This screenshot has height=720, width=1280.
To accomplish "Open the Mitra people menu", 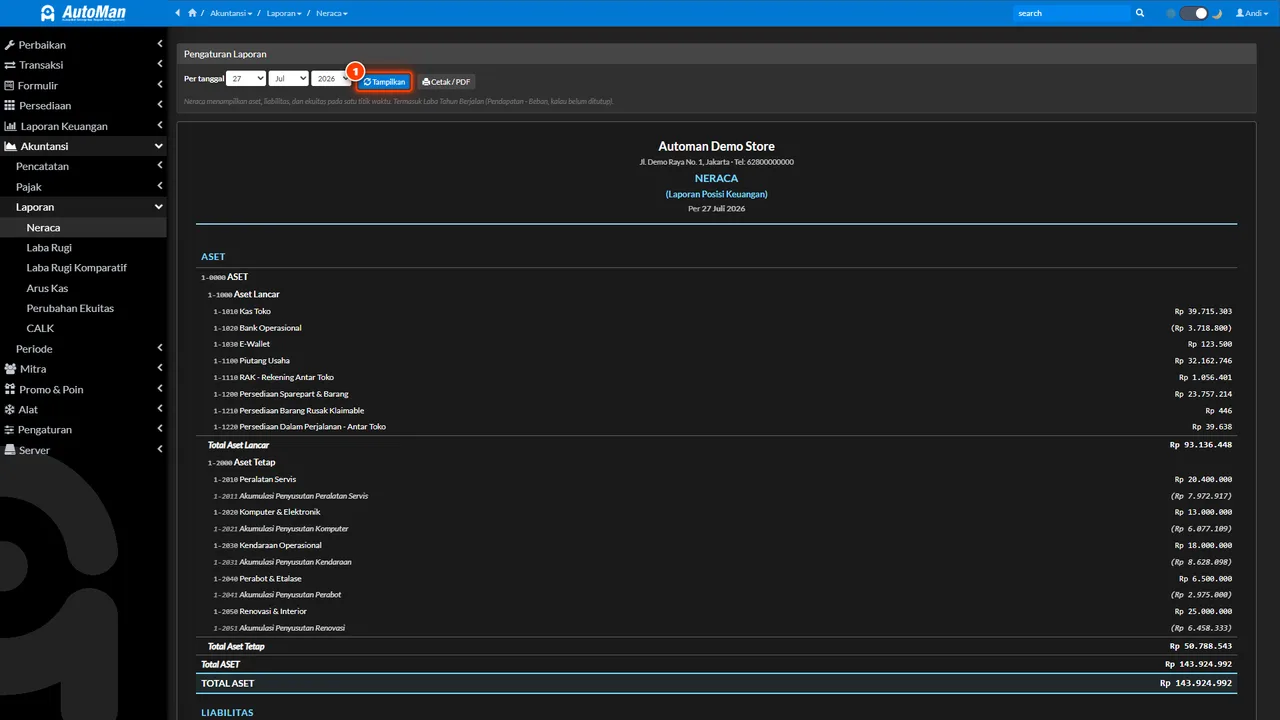I will tap(84, 369).
